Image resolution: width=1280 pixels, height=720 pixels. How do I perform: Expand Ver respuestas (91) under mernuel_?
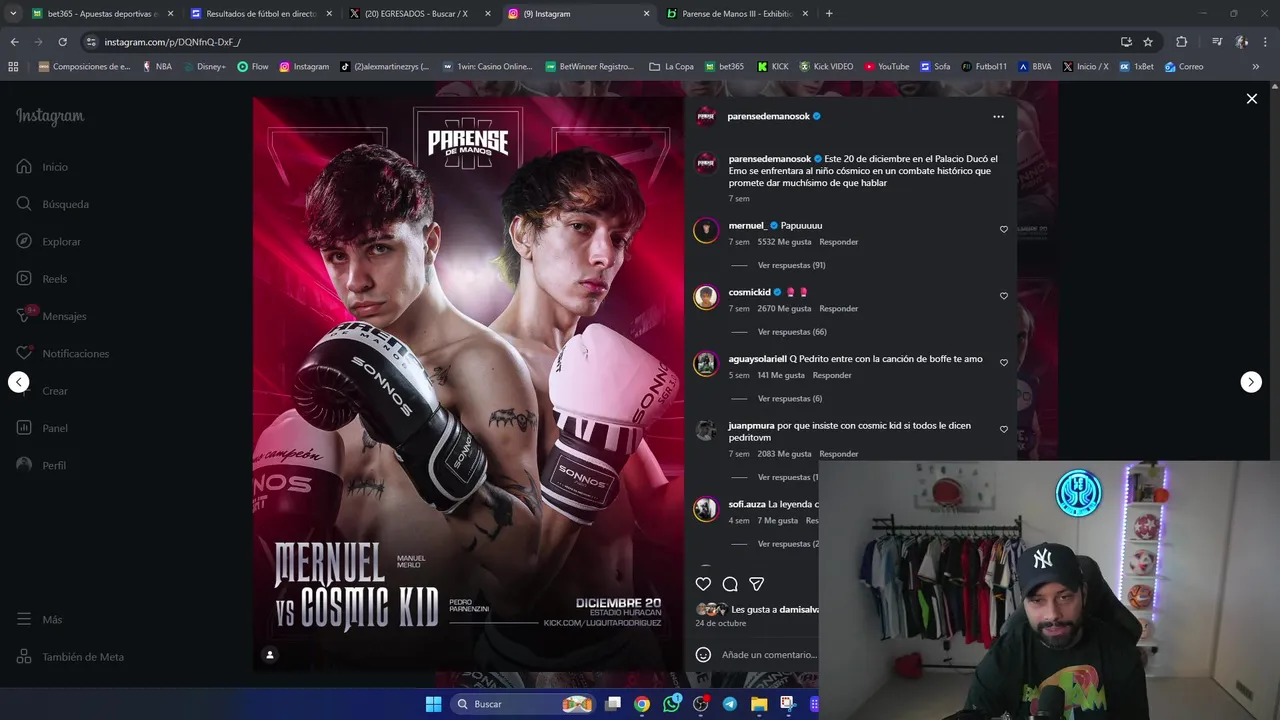(791, 265)
